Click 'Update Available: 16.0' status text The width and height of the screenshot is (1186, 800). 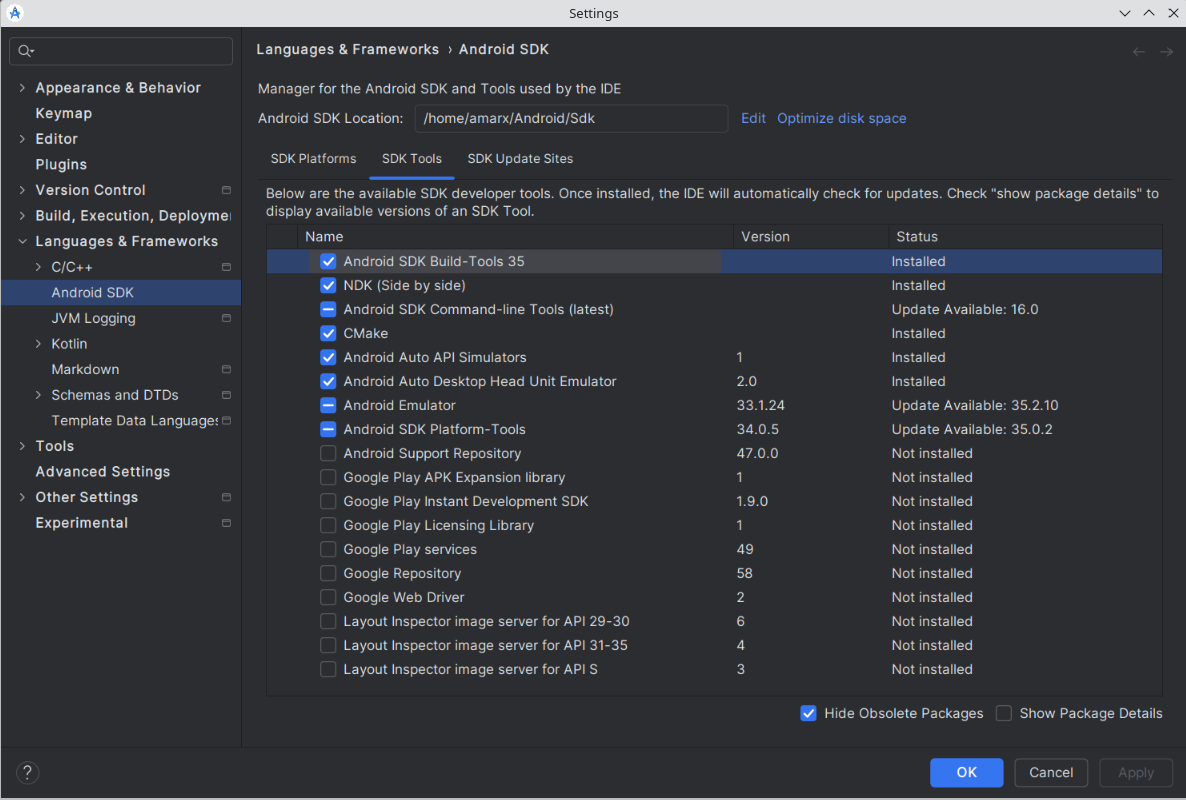click(964, 309)
